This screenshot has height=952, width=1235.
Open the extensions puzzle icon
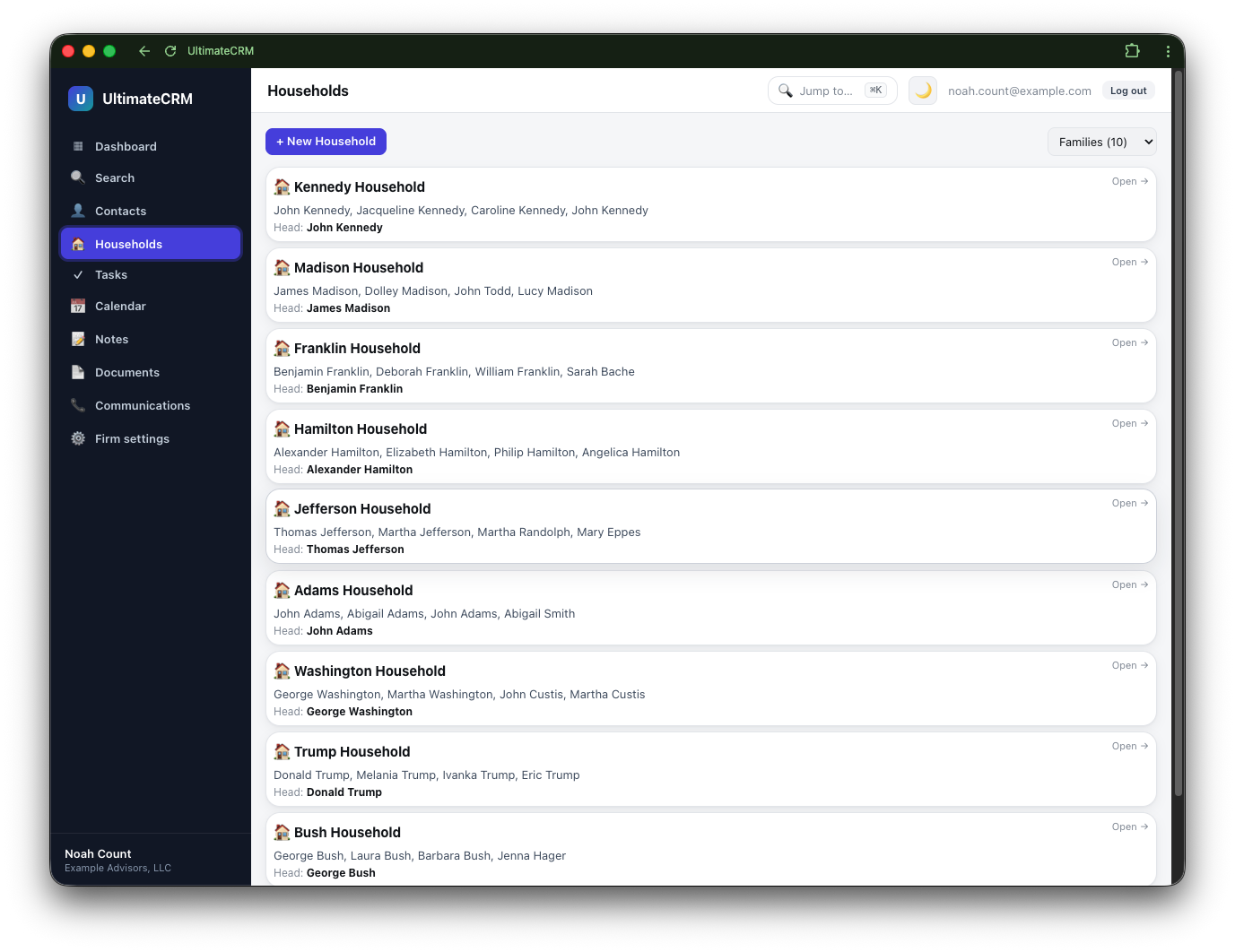click(x=1132, y=51)
